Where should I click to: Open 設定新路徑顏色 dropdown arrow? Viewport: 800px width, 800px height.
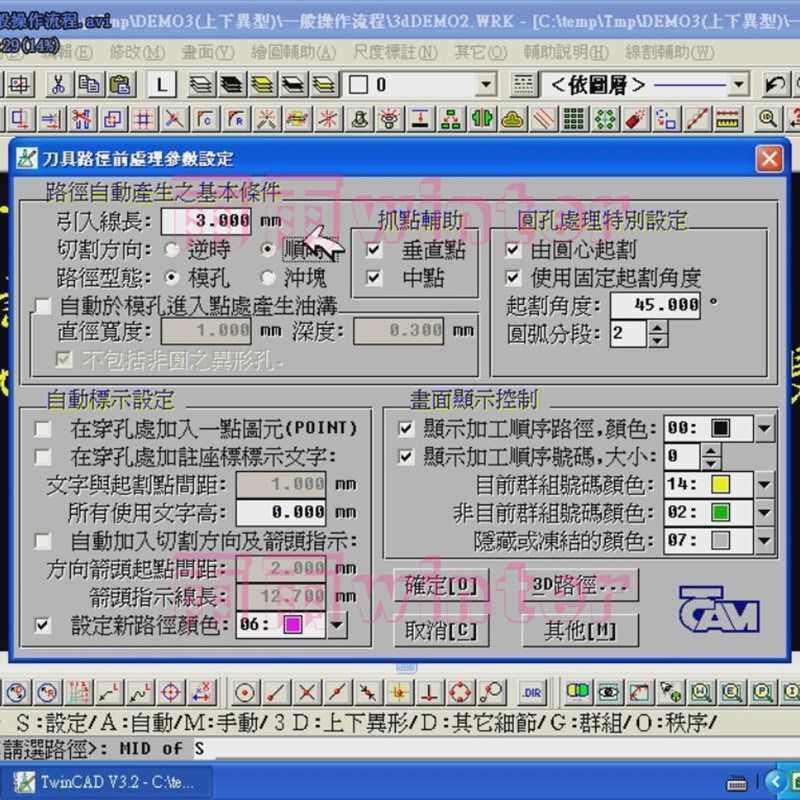[337, 624]
